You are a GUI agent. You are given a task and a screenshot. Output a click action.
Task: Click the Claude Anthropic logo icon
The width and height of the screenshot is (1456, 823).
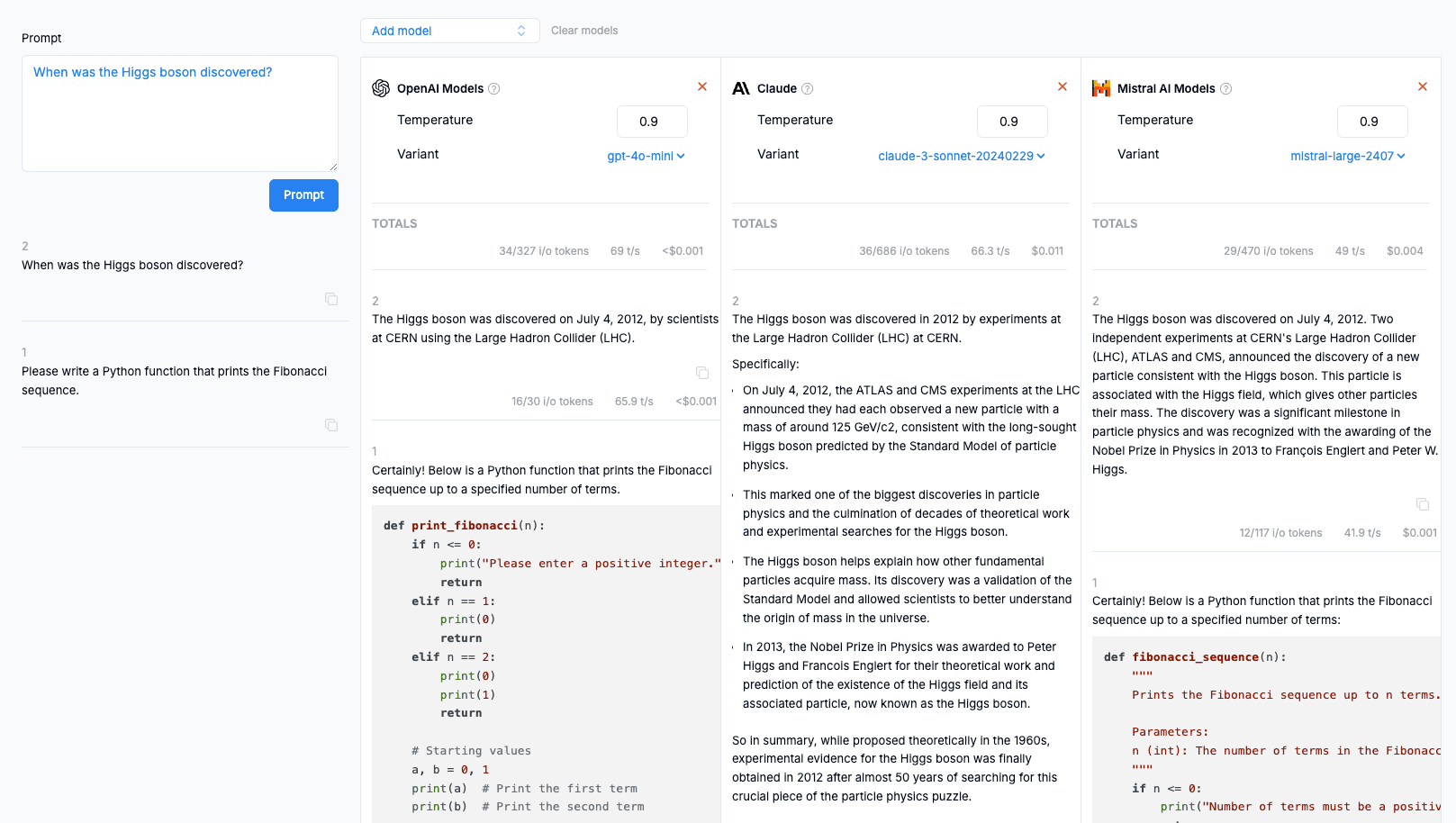click(741, 88)
